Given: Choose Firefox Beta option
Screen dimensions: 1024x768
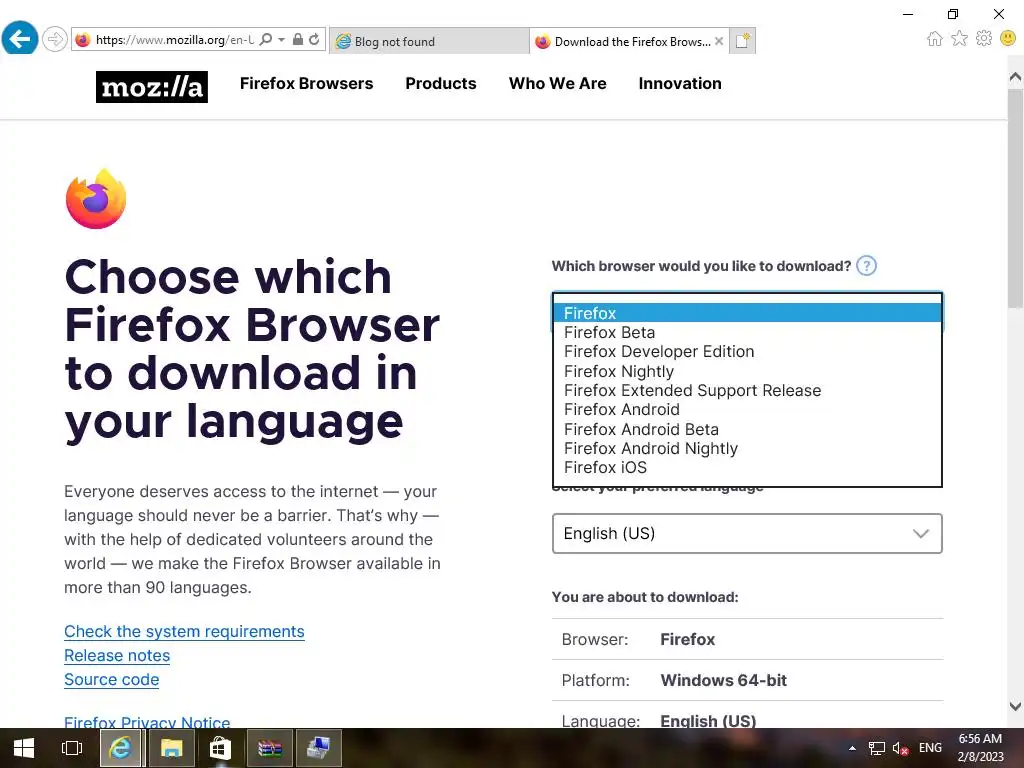Looking at the screenshot, I should [747, 332].
